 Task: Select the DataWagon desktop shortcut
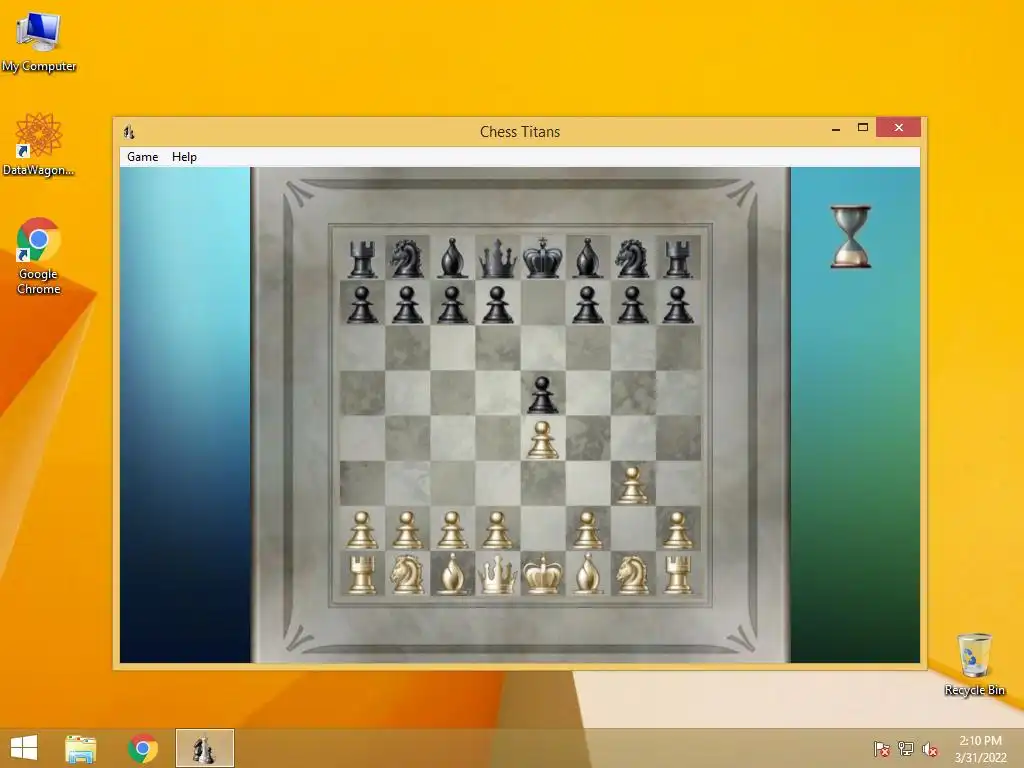pyautogui.click(x=39, y=144)
